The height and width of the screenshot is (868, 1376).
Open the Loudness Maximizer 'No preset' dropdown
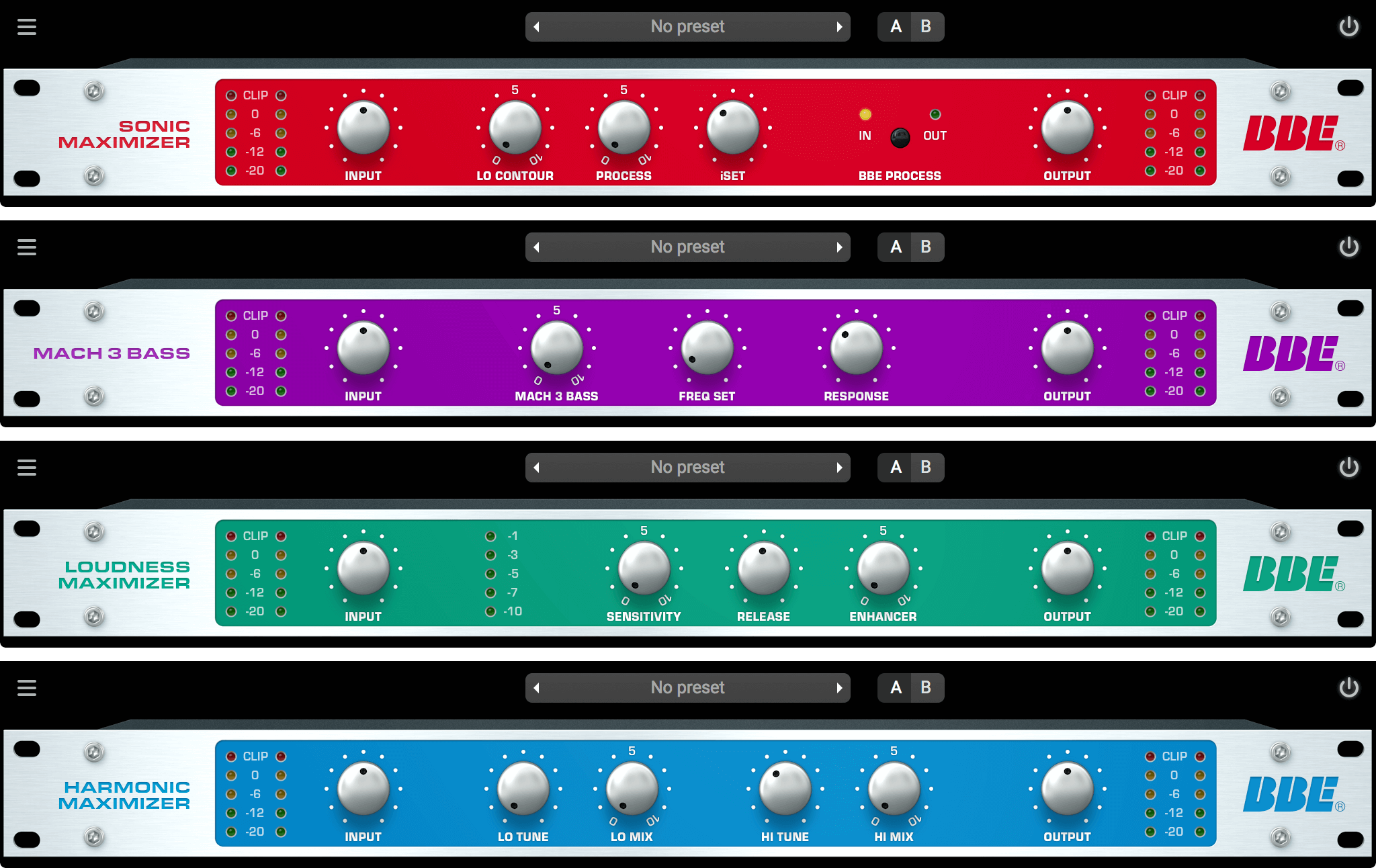pos(687,468)
